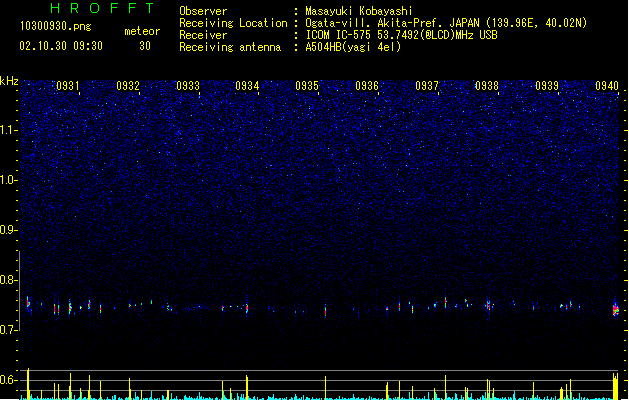Click the Receiver label
The height and width of the screenshot is (400, 629).
point(203,35)
